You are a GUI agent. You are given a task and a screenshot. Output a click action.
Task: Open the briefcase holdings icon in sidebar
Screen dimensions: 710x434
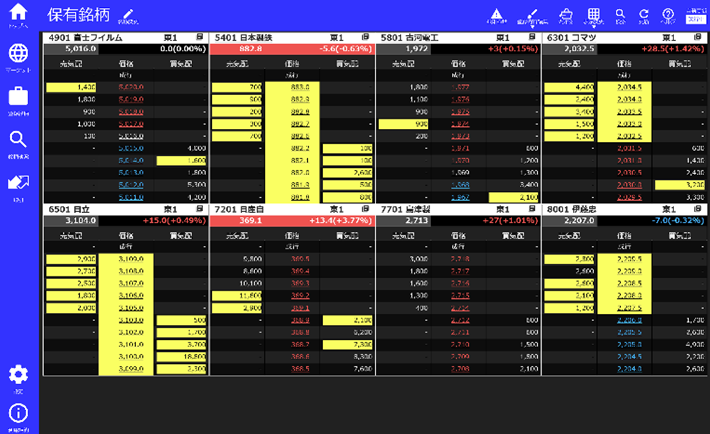click(18, 96)
